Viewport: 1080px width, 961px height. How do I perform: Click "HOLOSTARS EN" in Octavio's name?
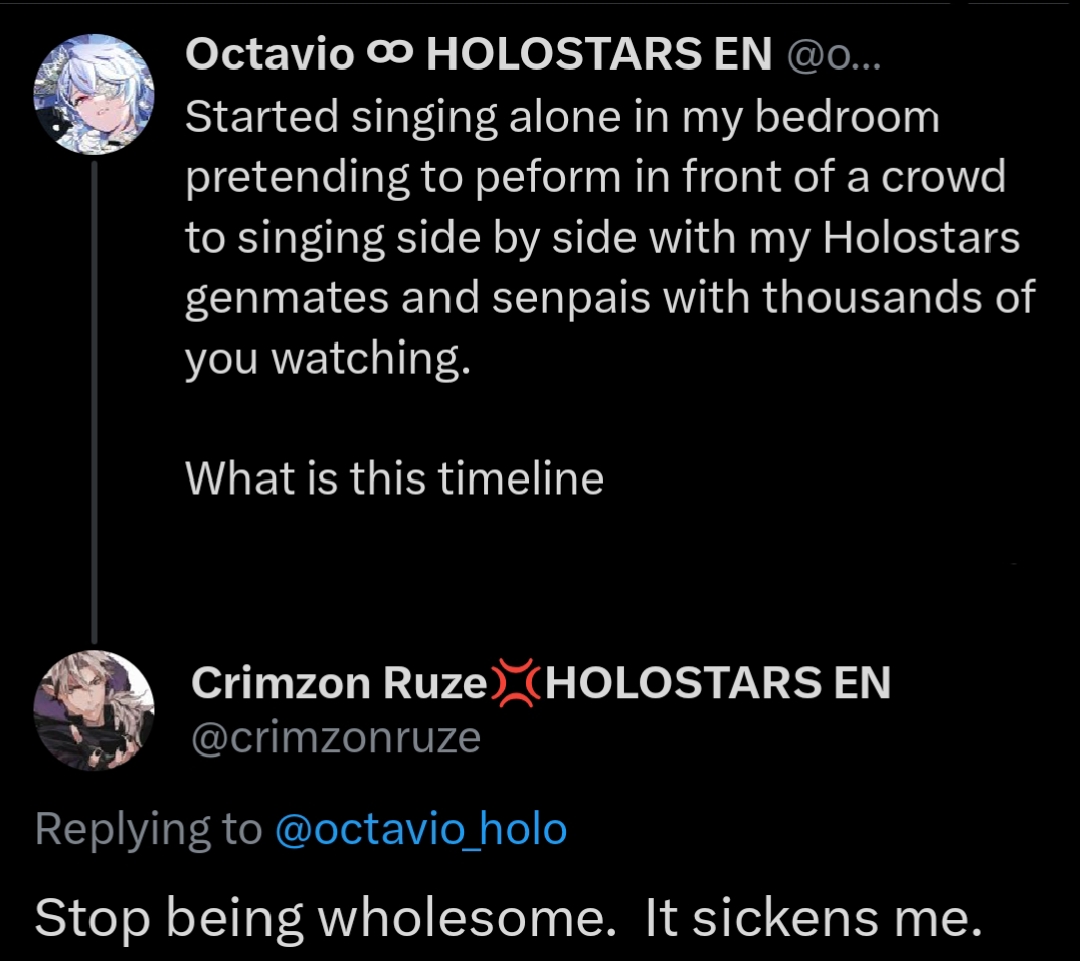tap(599, 57)
